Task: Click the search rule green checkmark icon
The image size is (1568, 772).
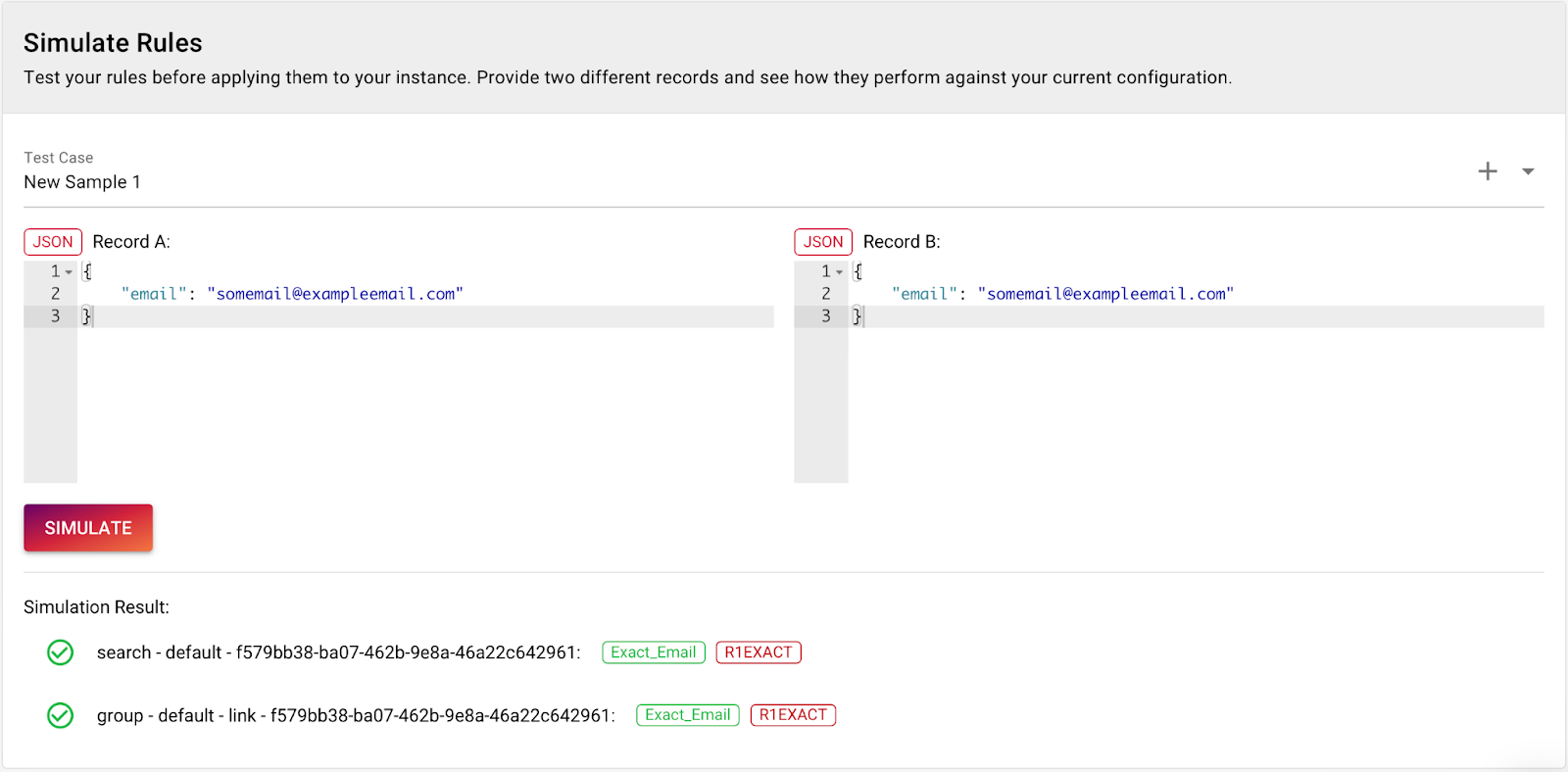Action: tap(61, 652)
